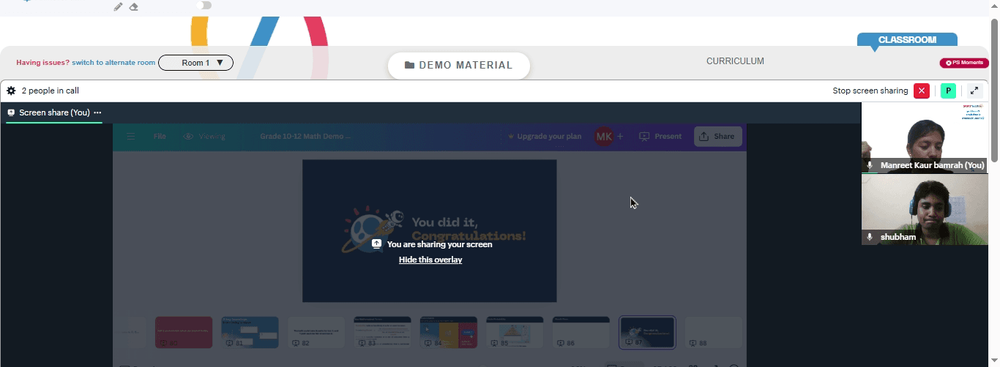Open the File menu in shared Canva

pos(160,137)
